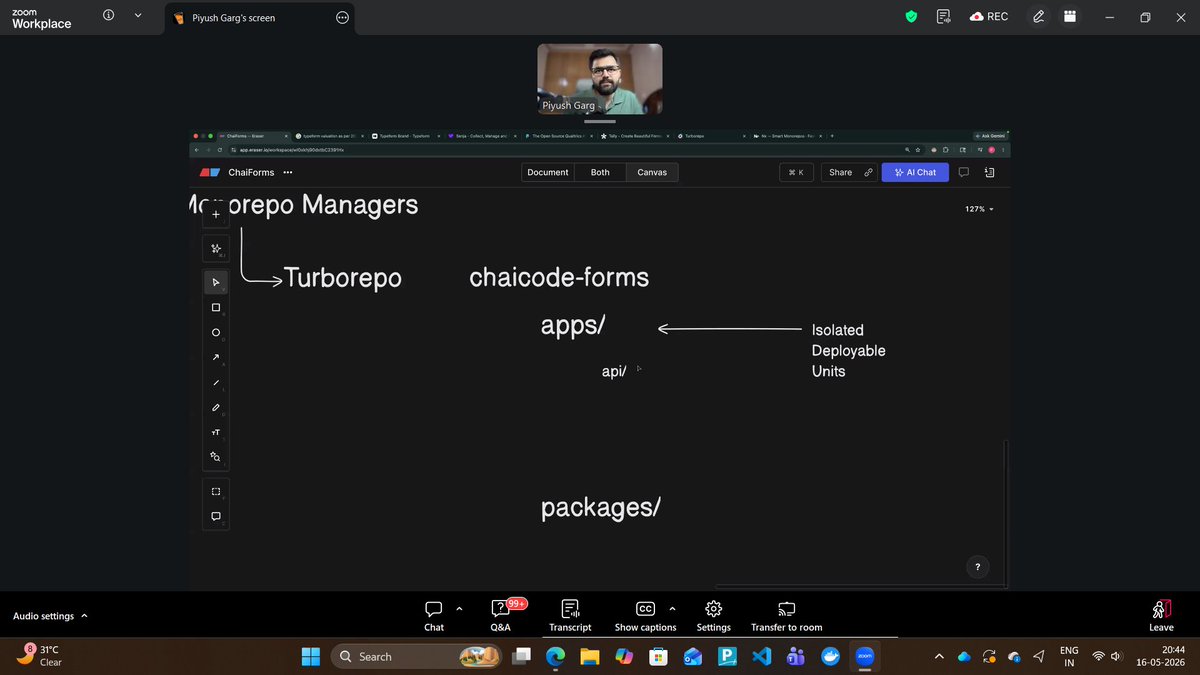
Task: Open Zoom Transcript panel
Action: tap(570, 615)
